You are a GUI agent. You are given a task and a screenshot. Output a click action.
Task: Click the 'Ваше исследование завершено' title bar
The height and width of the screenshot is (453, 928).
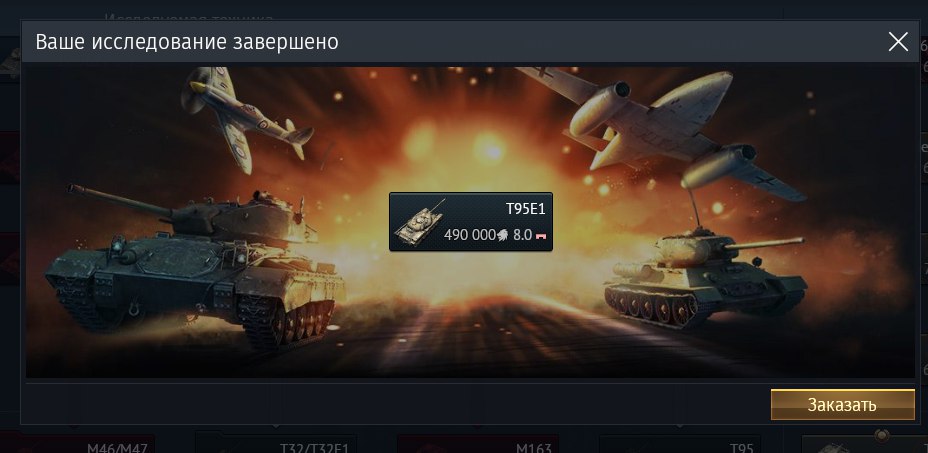point(187,42)
